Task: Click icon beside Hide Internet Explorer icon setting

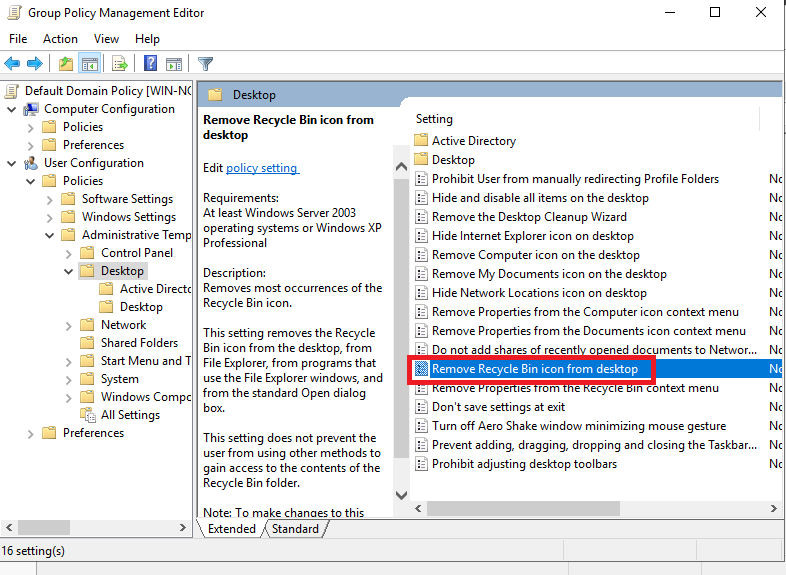Action: [422, 236]
